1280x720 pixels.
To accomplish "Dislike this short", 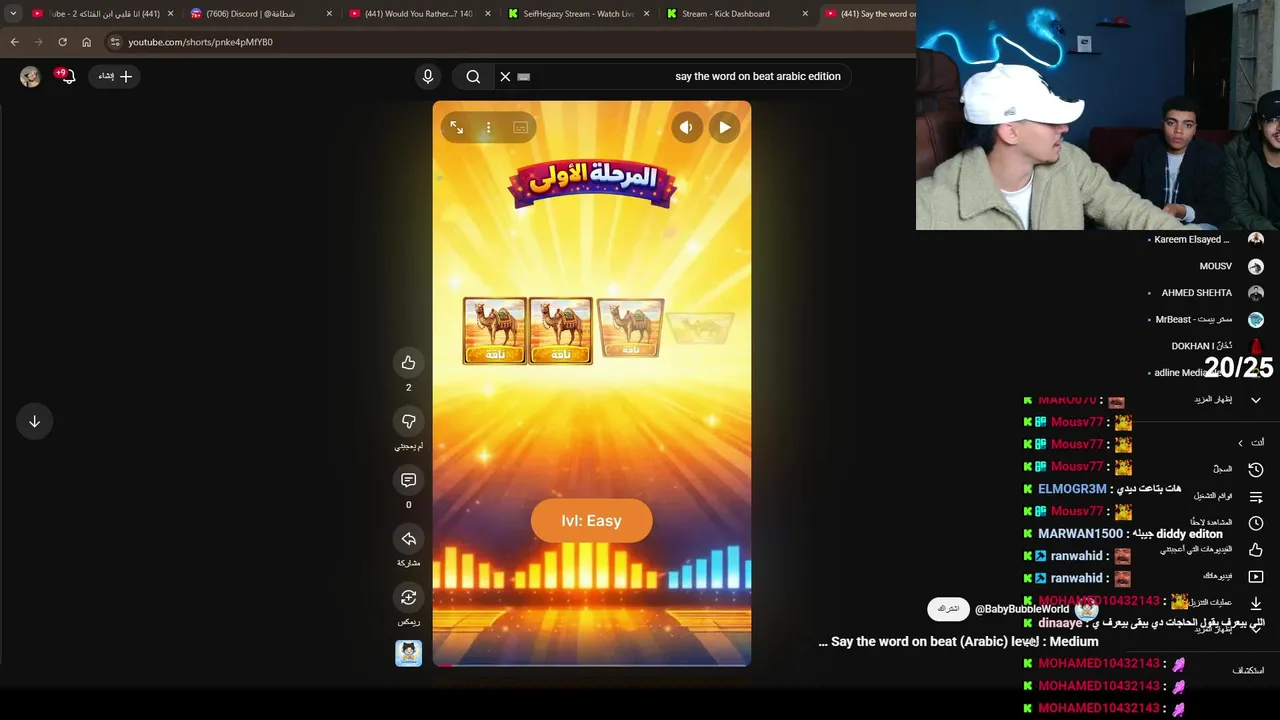I will pos(408,421).
